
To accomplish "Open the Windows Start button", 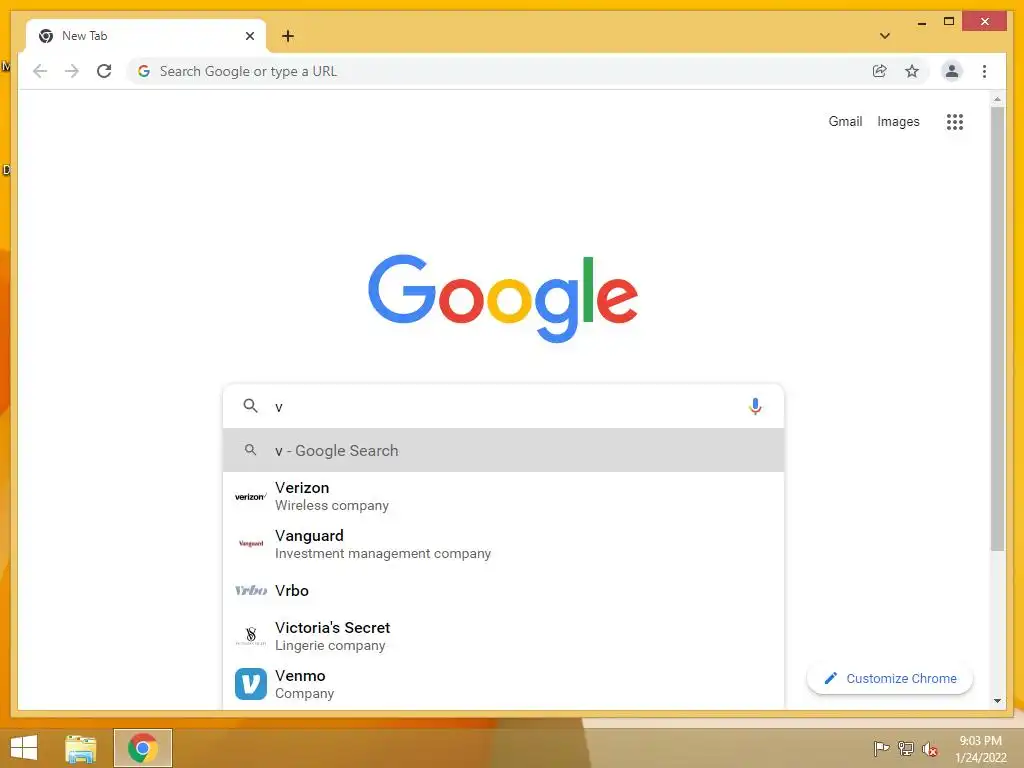I will click(24, 748).
